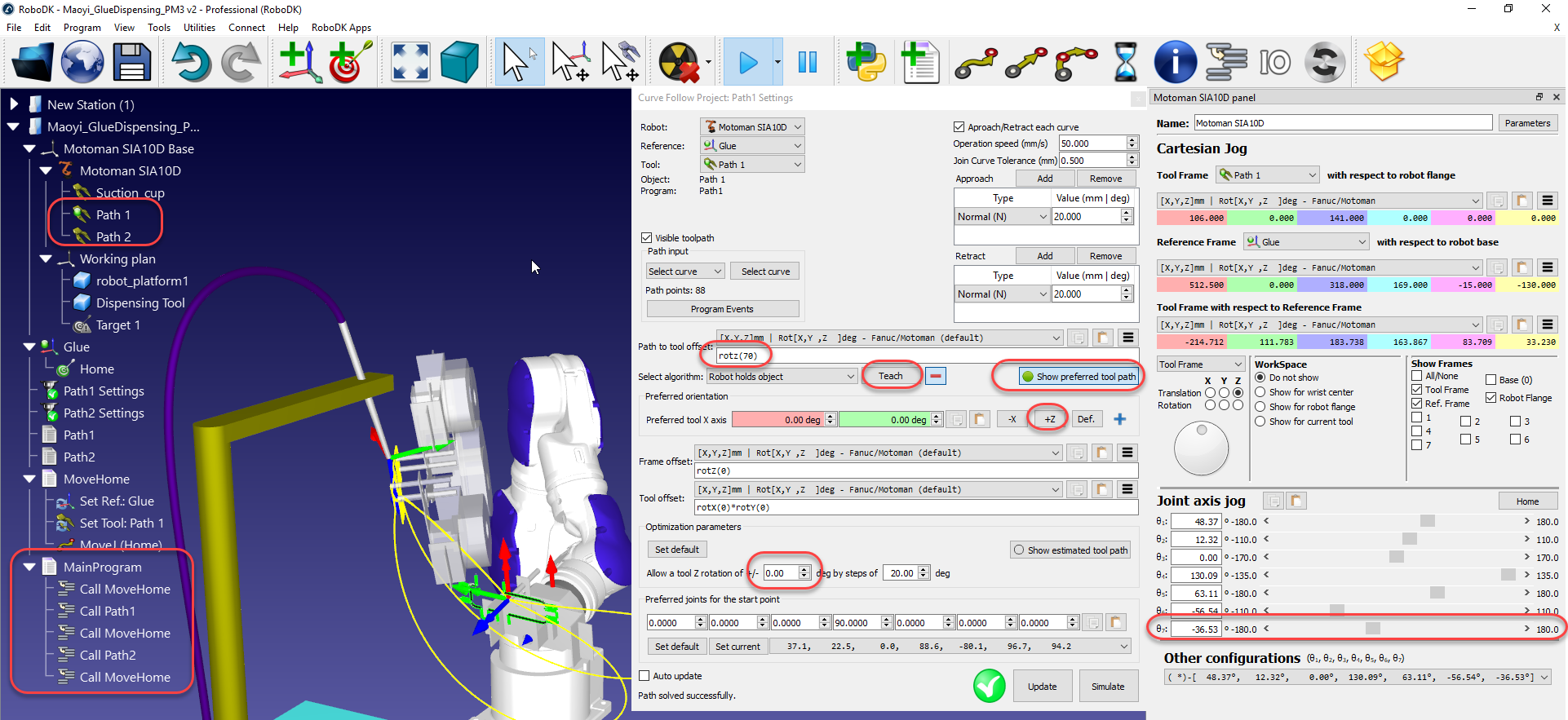1568x720 pixels.
Task: Open the online library globe icon
Action: pyautogui.click(x=82, y=62)
